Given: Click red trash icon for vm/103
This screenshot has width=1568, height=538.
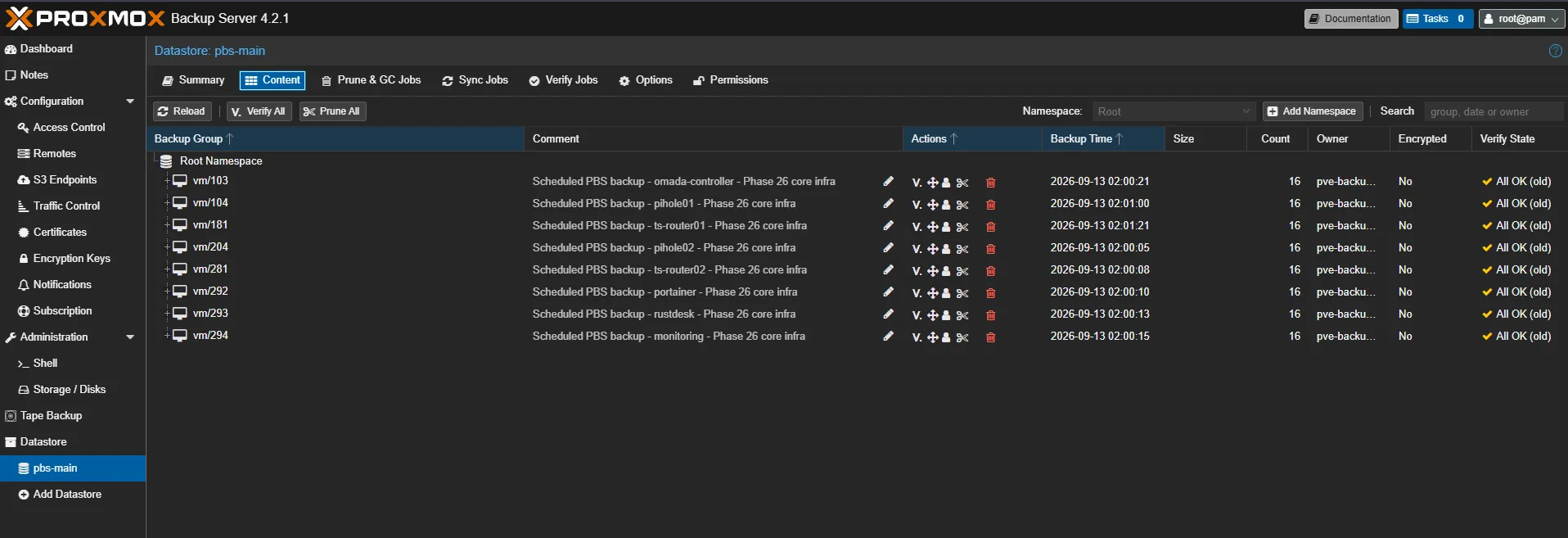Looking at the screenshot, I should [990, 182].
